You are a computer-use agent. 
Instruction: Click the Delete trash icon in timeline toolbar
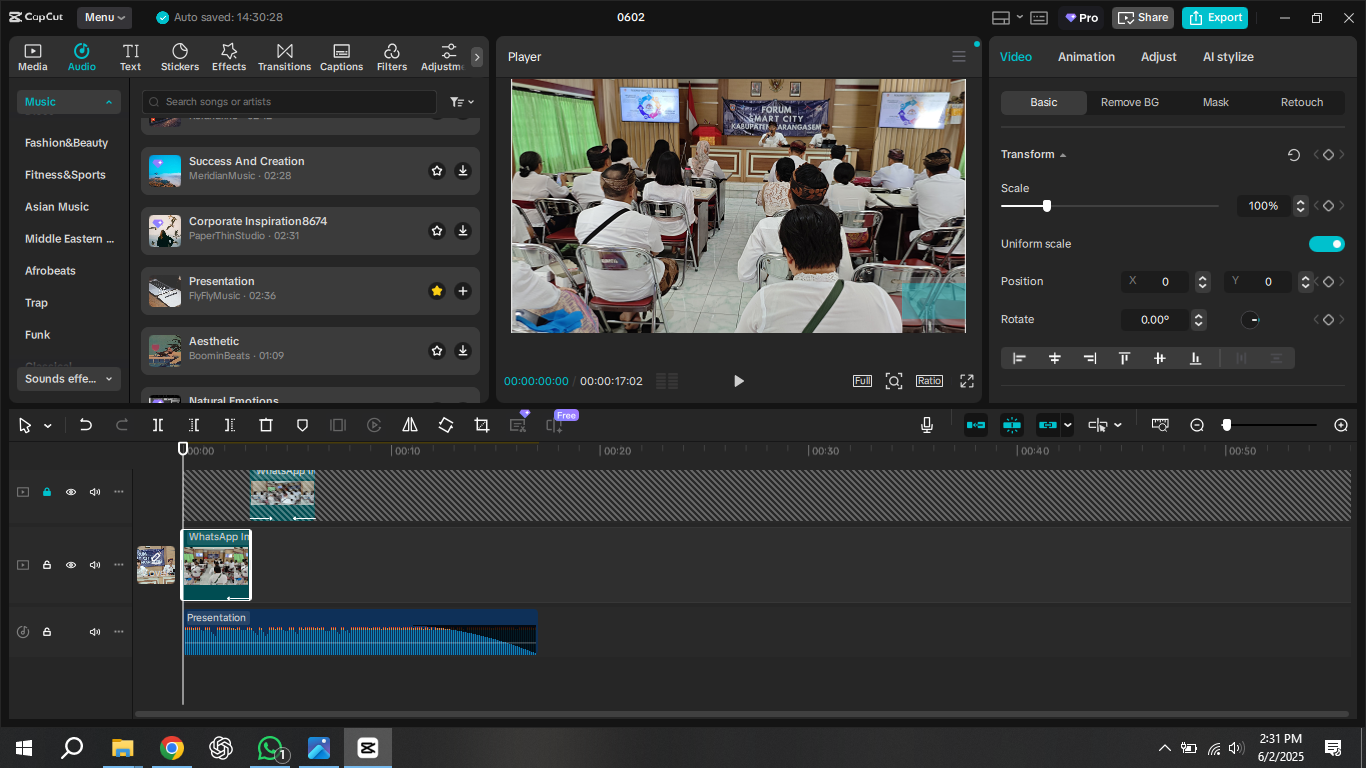pos(266,425)
